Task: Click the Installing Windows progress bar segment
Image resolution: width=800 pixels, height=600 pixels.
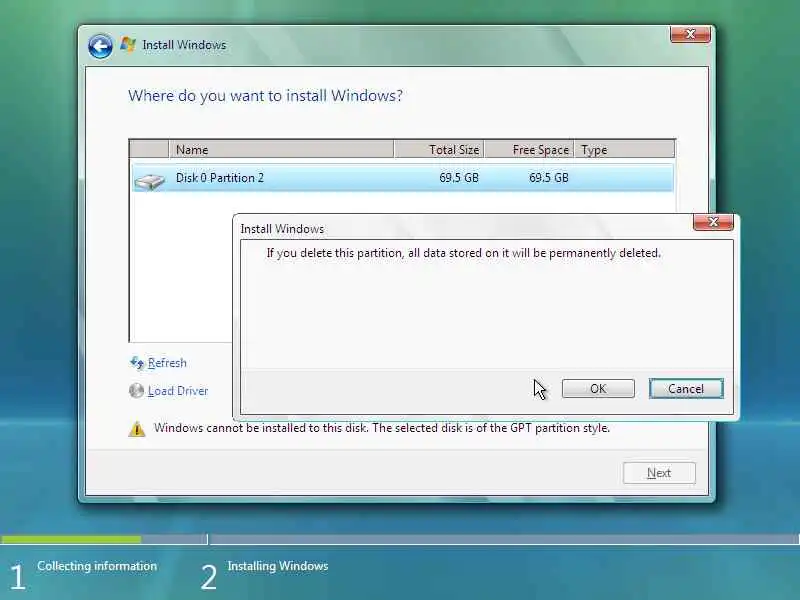Action: click(505, 539)
